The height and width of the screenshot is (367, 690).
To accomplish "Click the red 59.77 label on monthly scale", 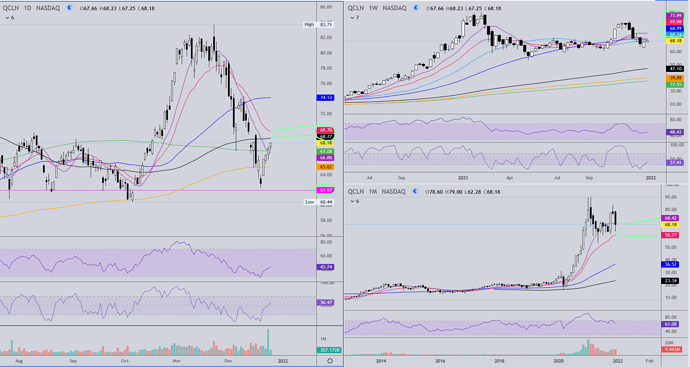I will coord(670,235).
